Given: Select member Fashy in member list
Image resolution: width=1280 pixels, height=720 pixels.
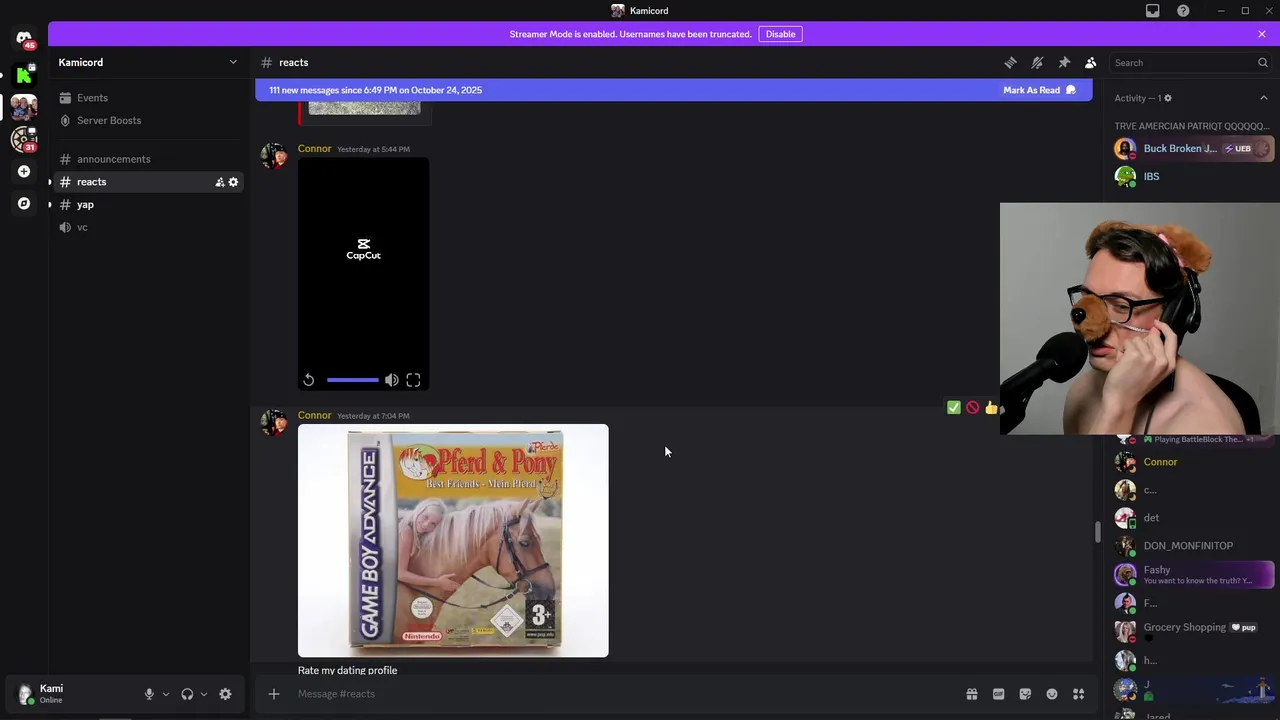Looking at the screenshot, I should tap(1194, 574).
